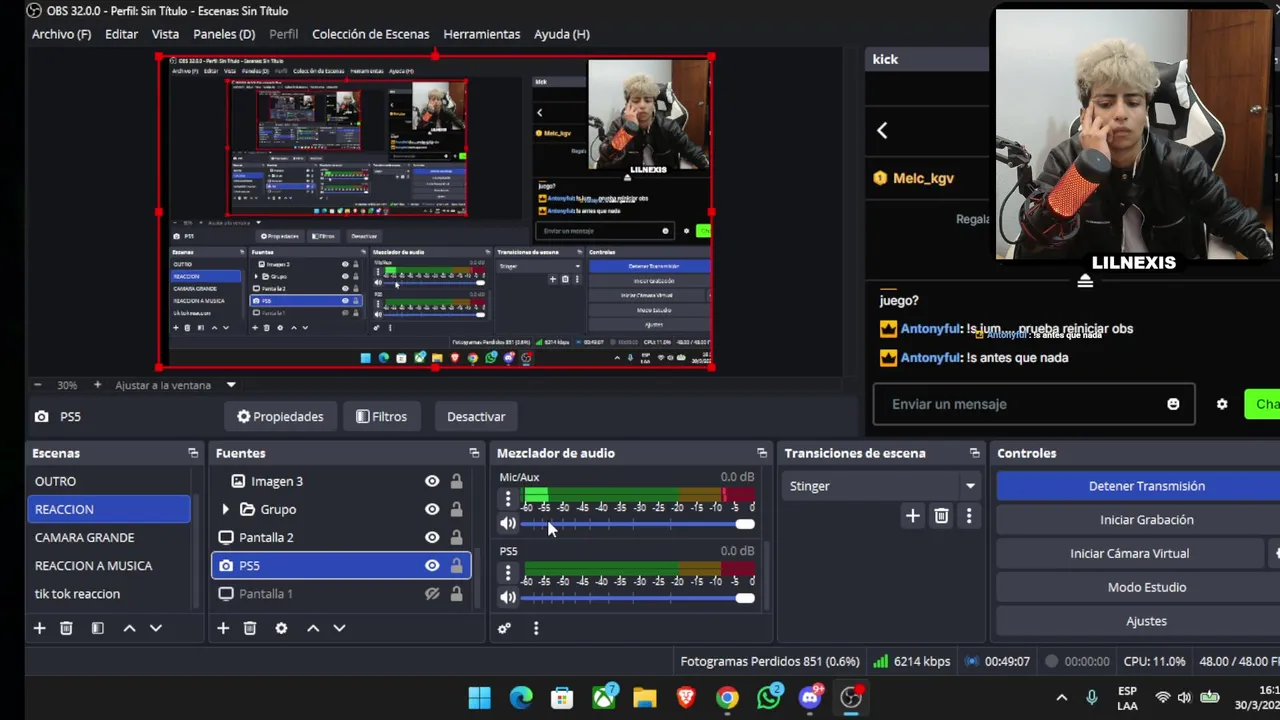Select the OUTRO scene
Image resolution: width=1280 pixels, height=720 pixels.
110,481
